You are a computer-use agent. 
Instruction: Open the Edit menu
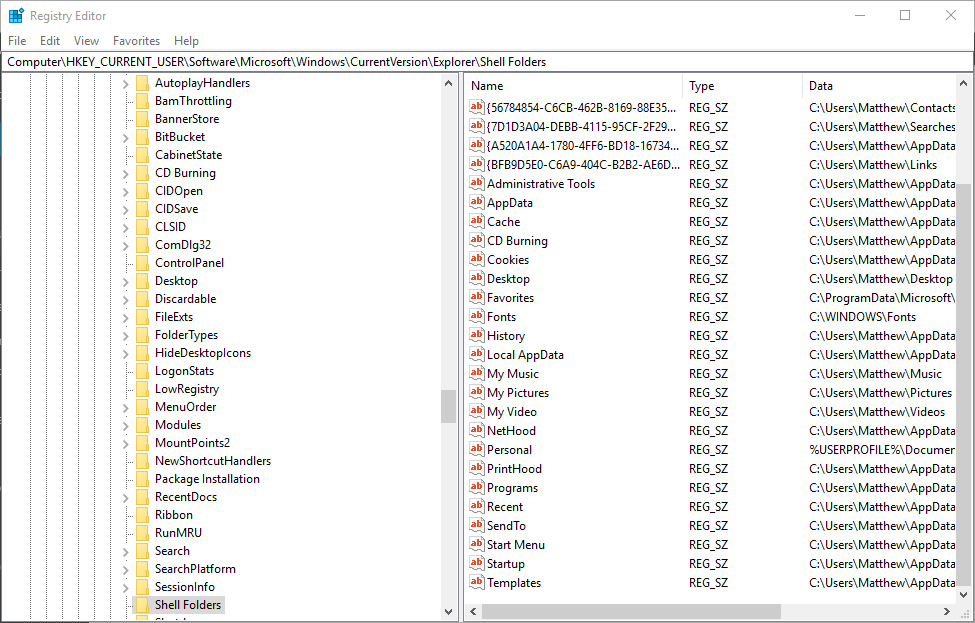click(50, 40)
